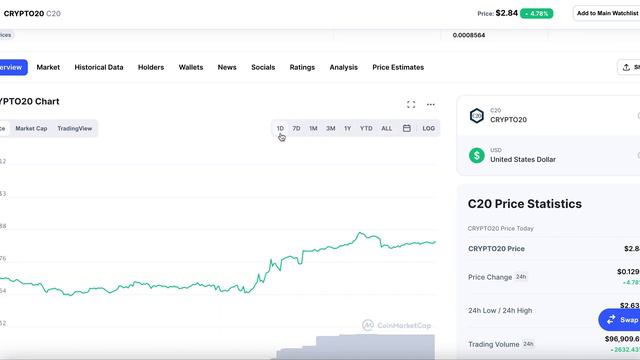Switch chart to TradingView
Image resolution: width=640 pixels, height=360 pixels.
tap(75, 128)
